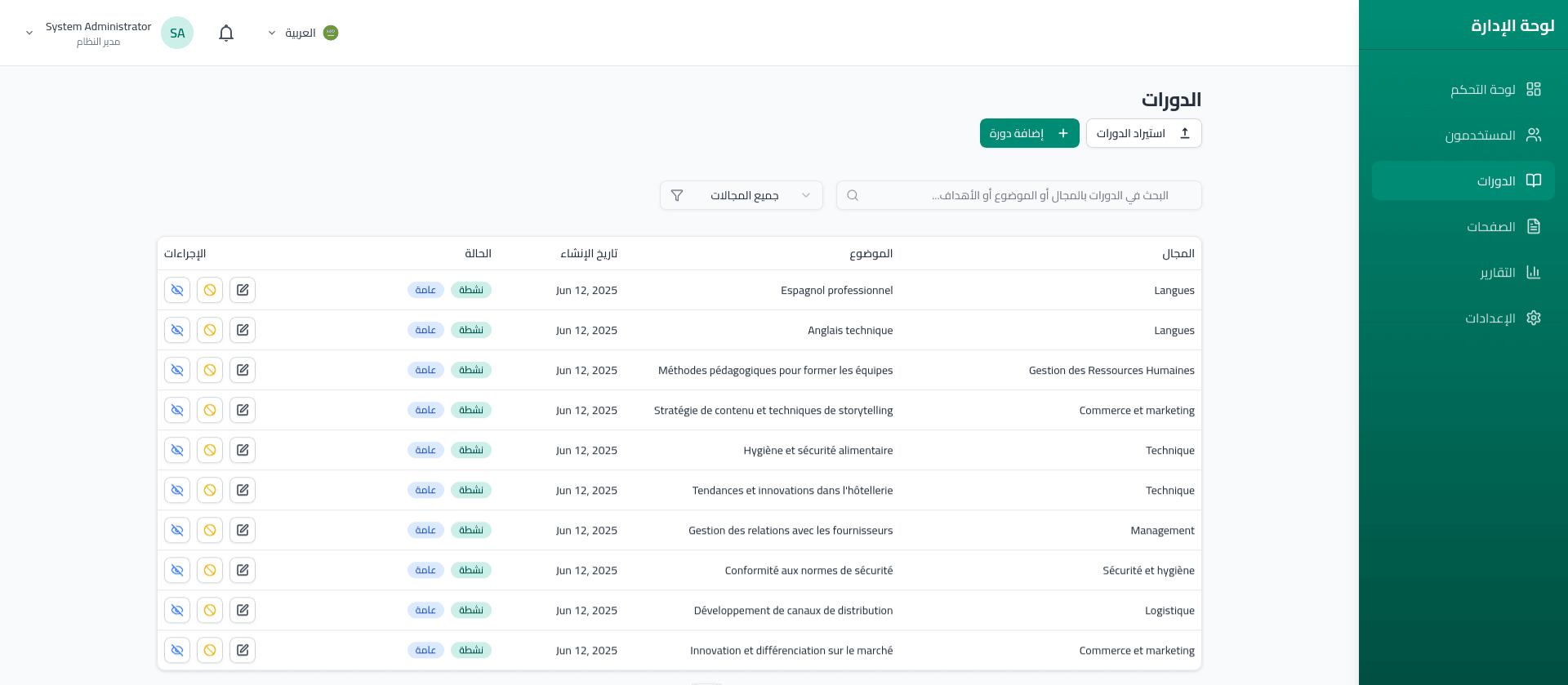Viewport: 1568px width, 685px height.
Task: Click the search magnifier icon in the search box
Action: (x=853, y=195)
